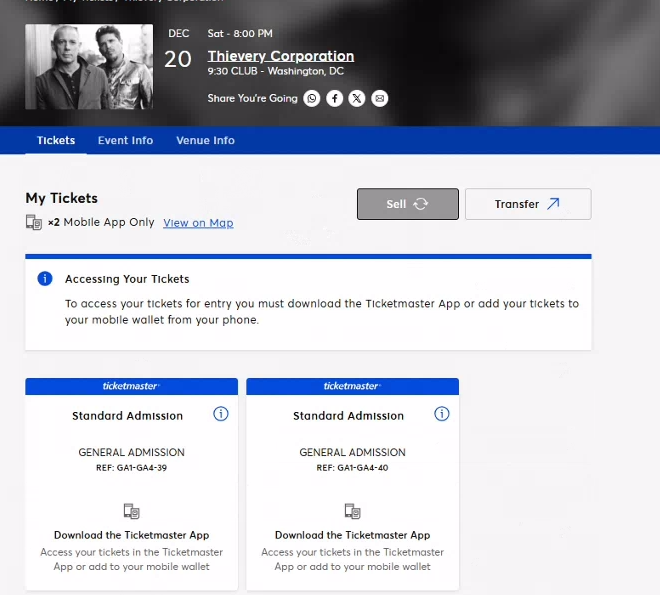660x595 pixels.
Task: Open the Thievery Corporation event link
Action: click(281, 56)
